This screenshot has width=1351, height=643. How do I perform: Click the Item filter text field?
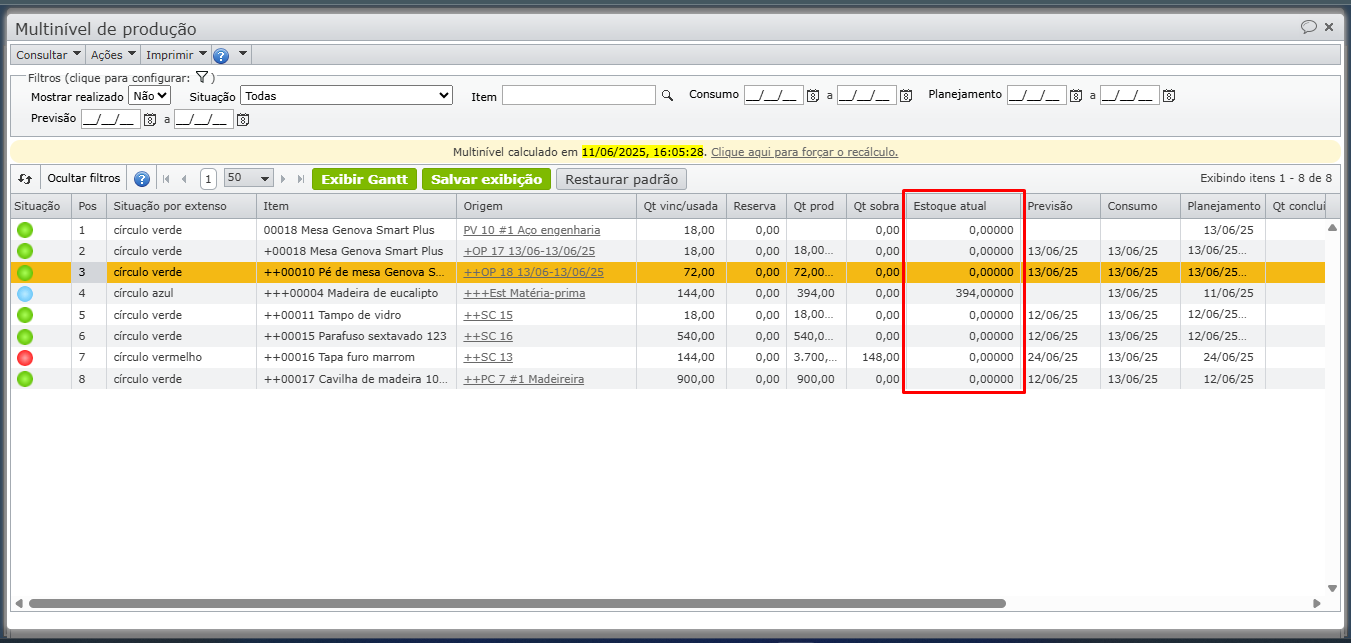578,96
